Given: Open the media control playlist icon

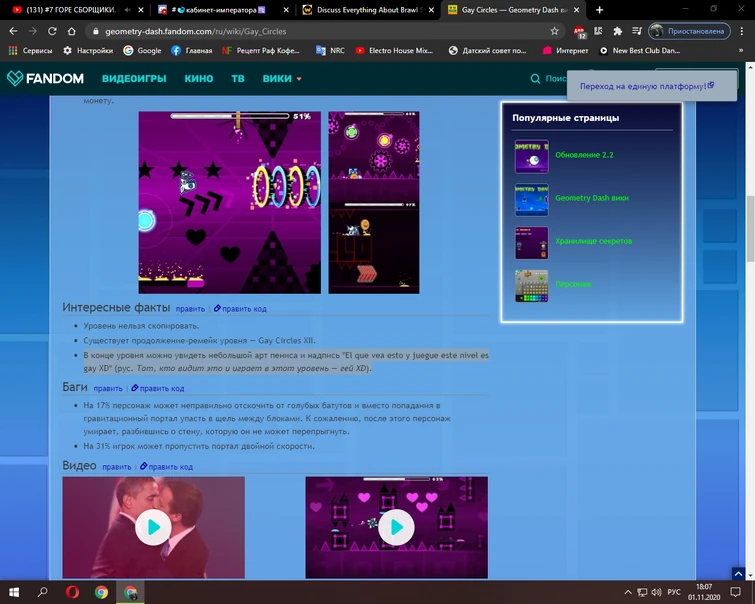Looking at the screenshot, I should coord(637,31).
